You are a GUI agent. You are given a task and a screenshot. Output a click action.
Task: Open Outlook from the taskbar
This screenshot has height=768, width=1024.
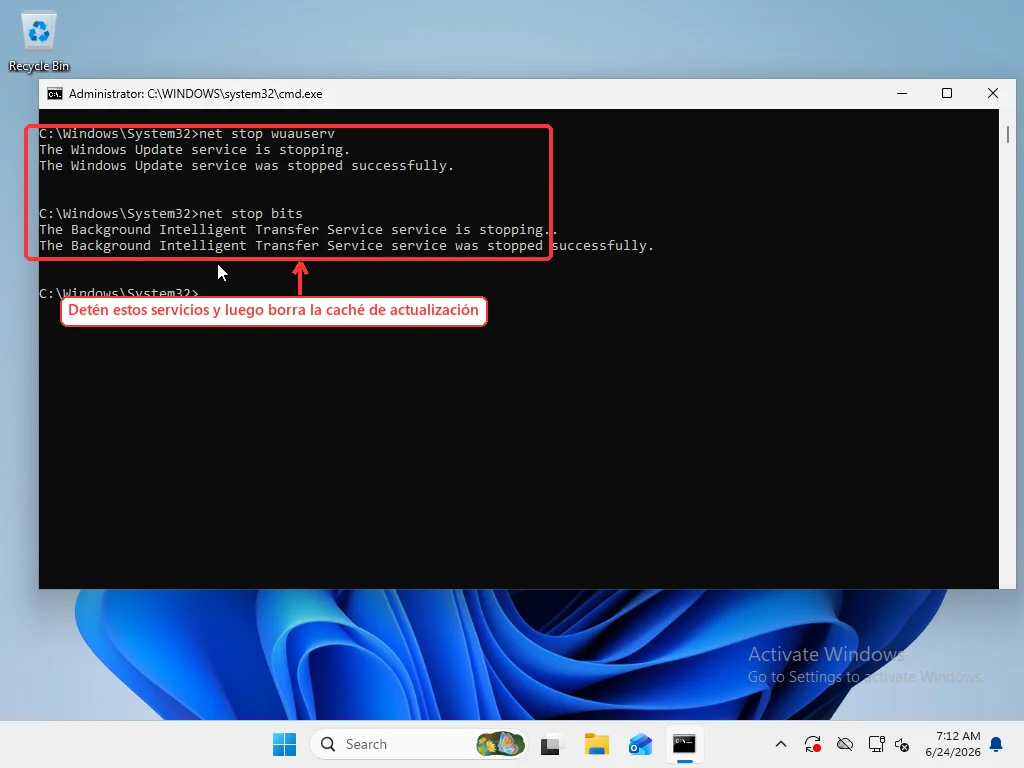tap(640, 744)
